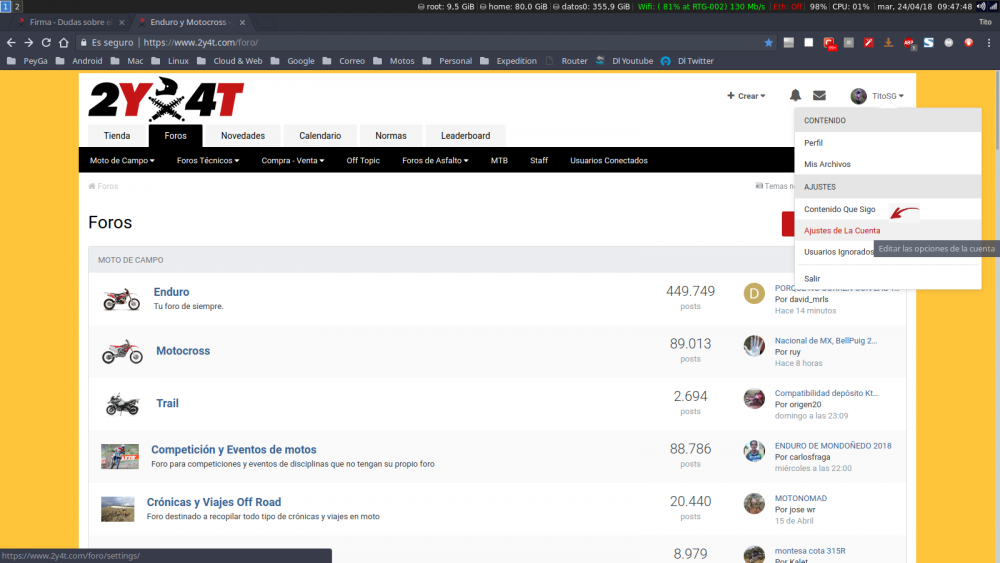Expand the Crear dropdown

[746, 96]
